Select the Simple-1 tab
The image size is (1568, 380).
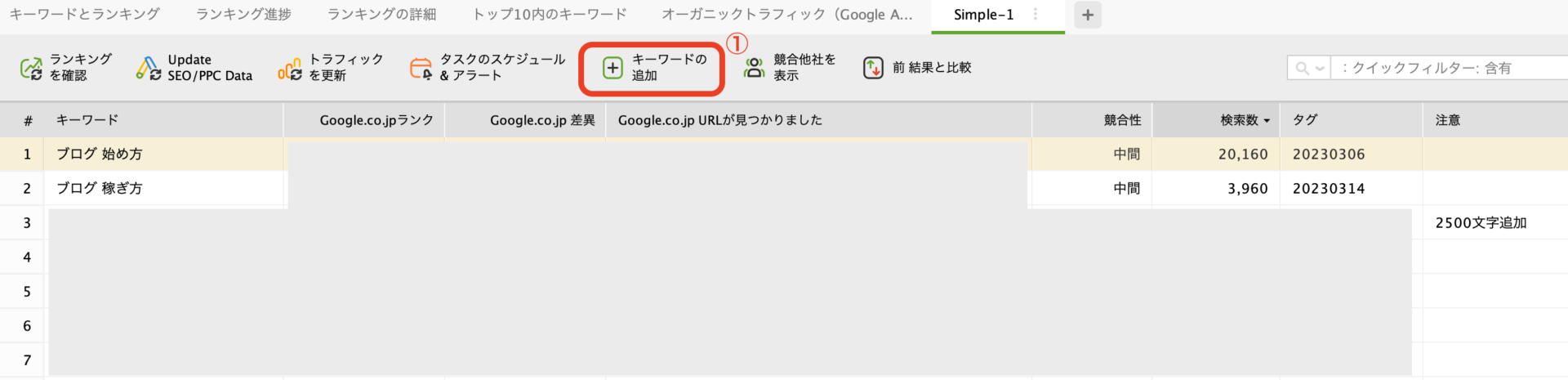983,15
